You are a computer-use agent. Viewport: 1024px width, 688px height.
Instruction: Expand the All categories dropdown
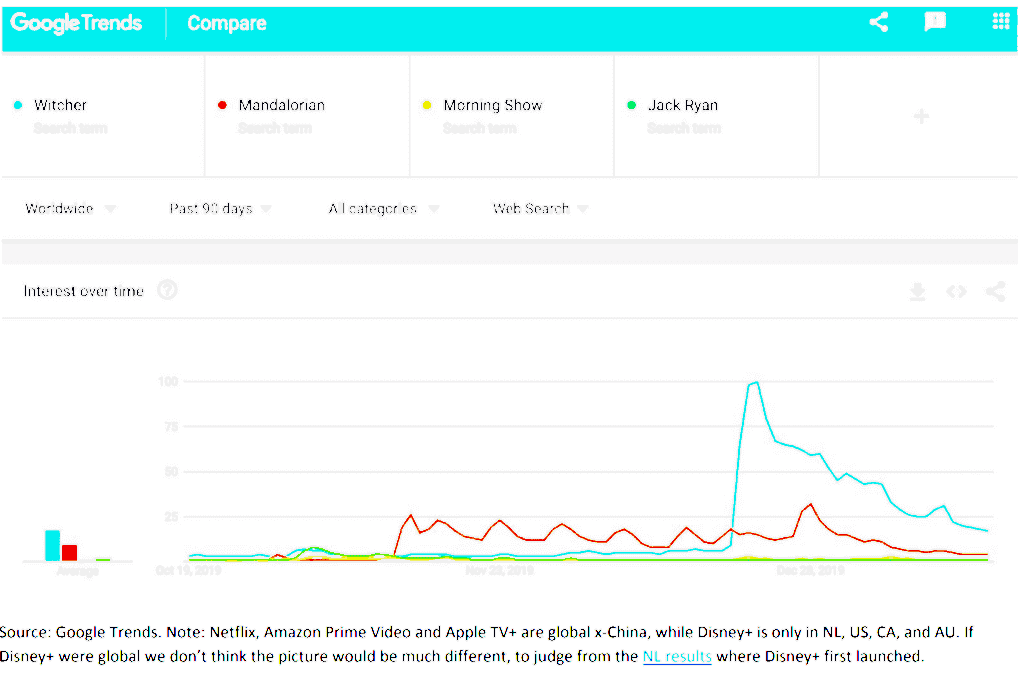383,209
